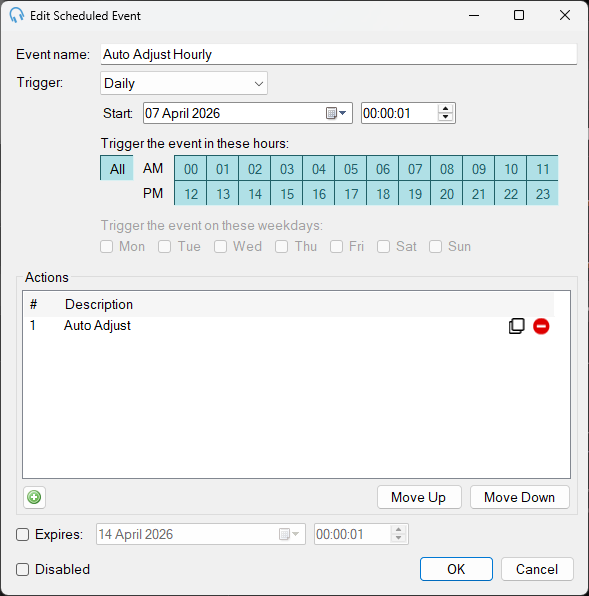Toggle hour 20
This screenshot has width=589, height=596.
[x=447, y=193]
